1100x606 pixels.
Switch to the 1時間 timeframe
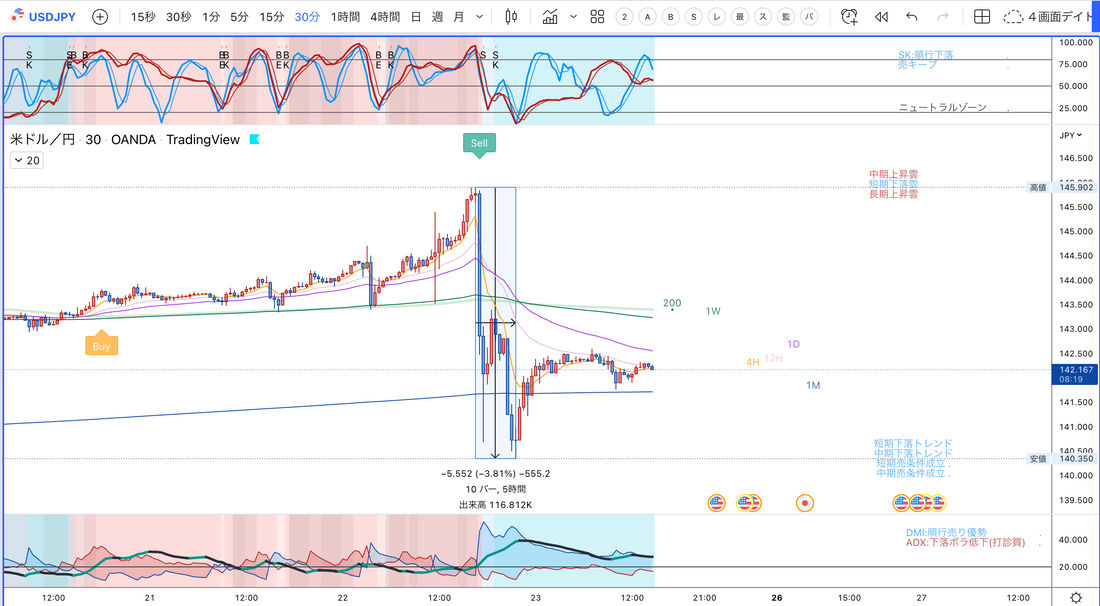tap(344, 17)
